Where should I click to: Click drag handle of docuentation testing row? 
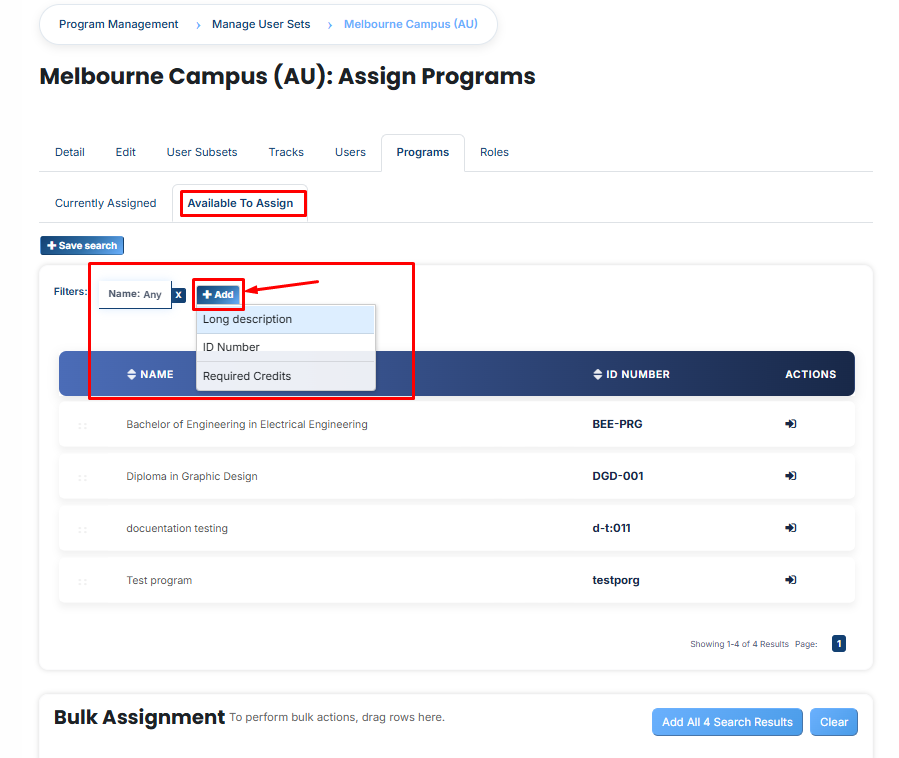point(83,530)
